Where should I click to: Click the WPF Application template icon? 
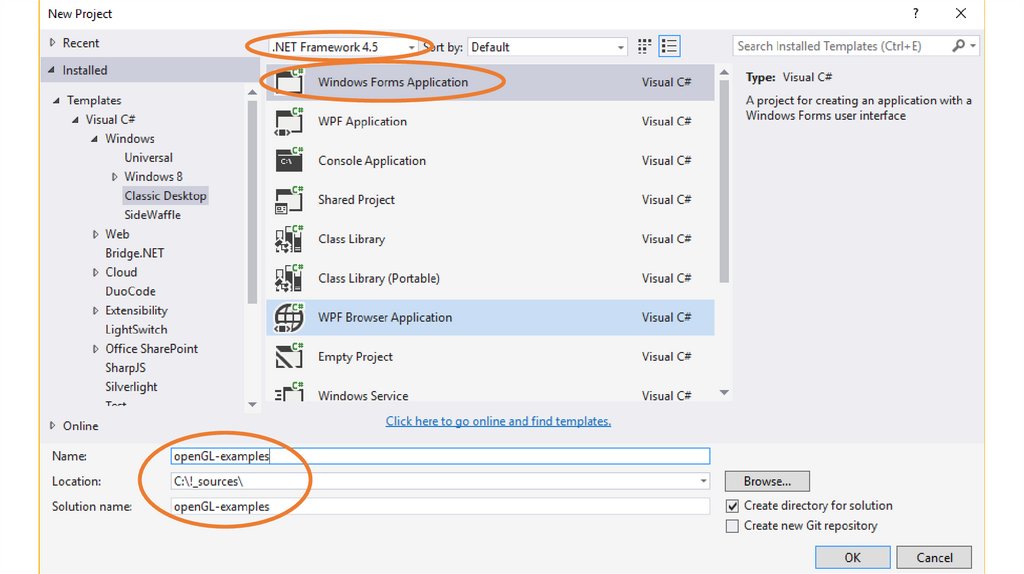click(x=289, y=121)
